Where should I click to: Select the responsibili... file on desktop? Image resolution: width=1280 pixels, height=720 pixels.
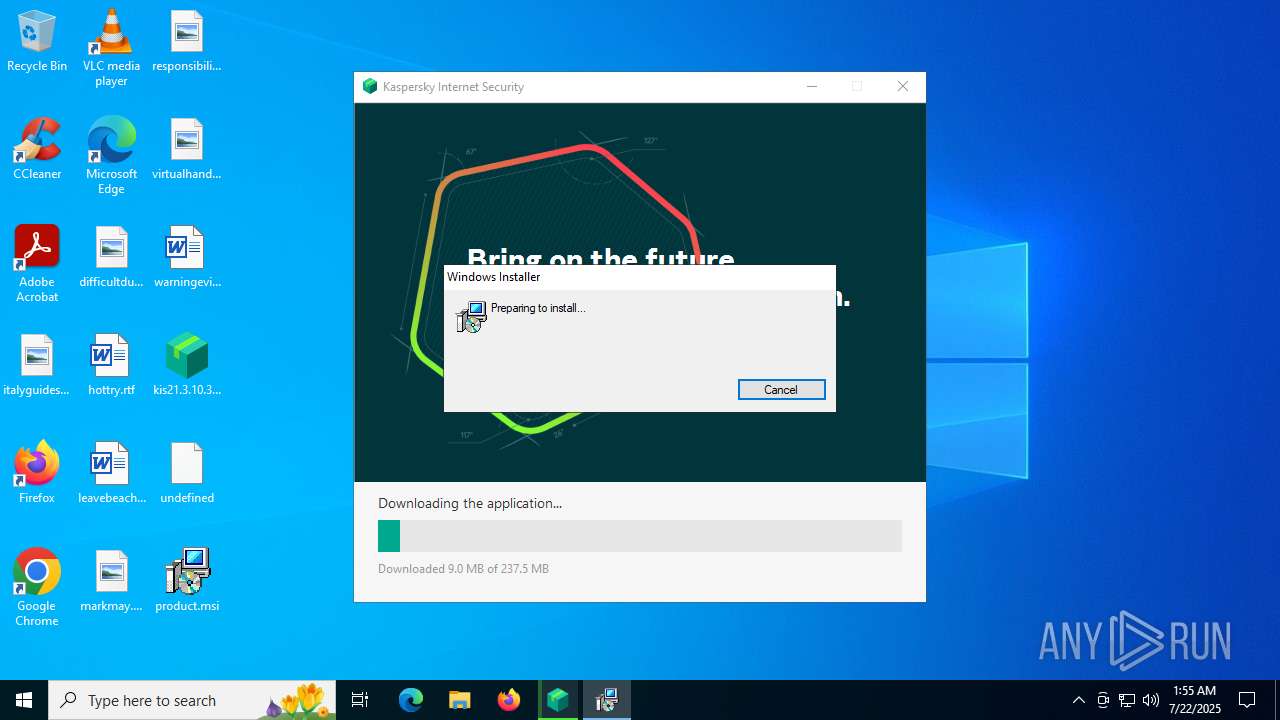[x=187, y=42]
